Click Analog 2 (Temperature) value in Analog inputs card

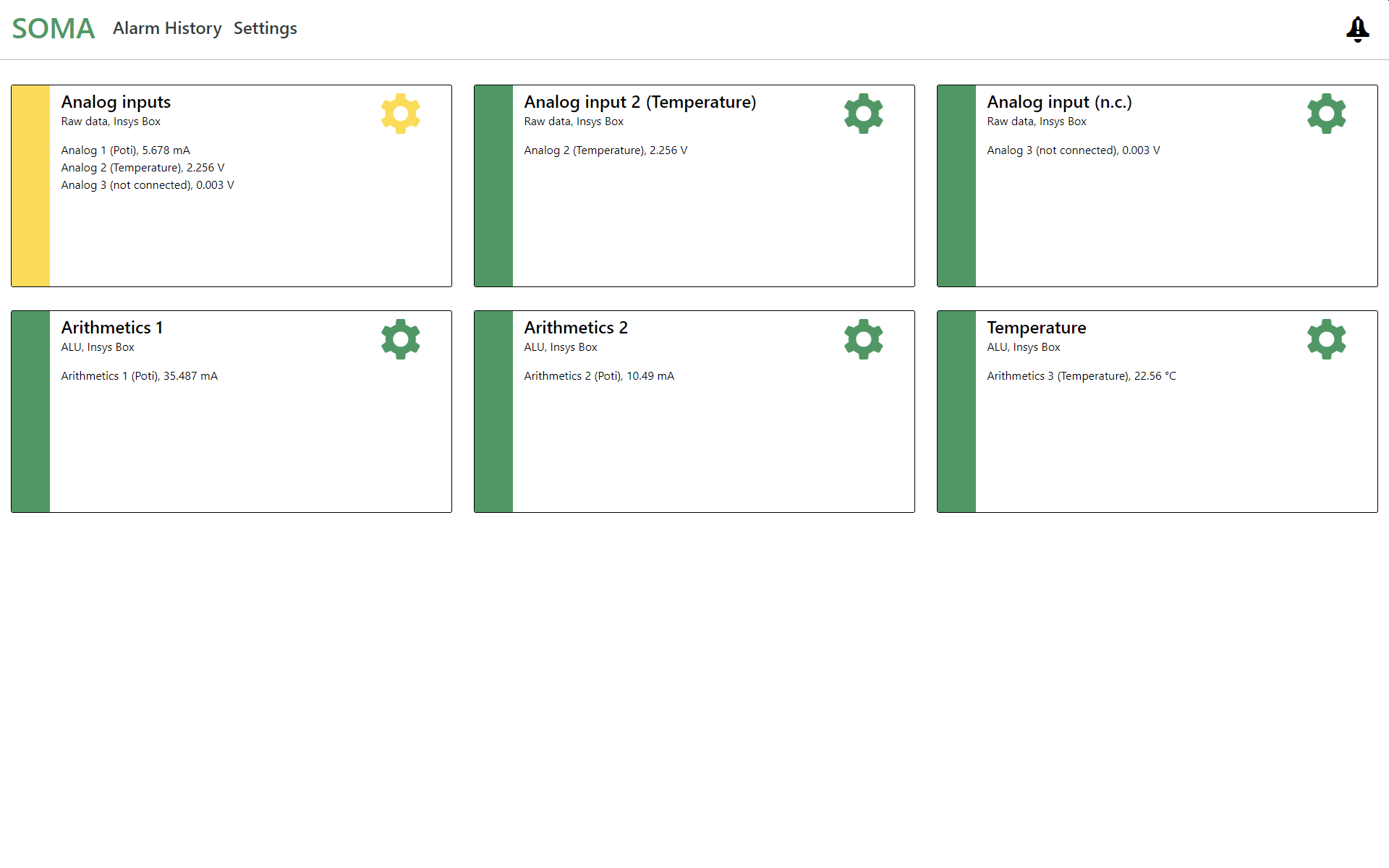click(143, 168)
